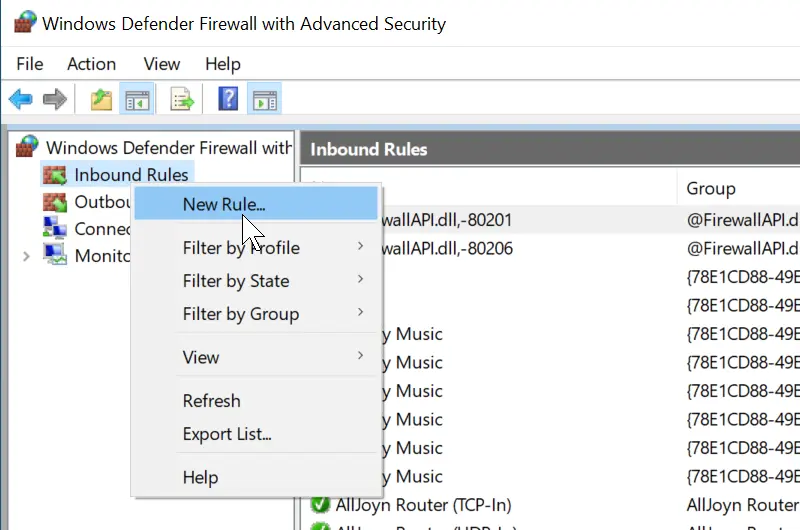This screenshot has height=530, width=800.
Task: Choose New Rule... from the context menu
Action: pyautogui.click(x=224, y=204)
